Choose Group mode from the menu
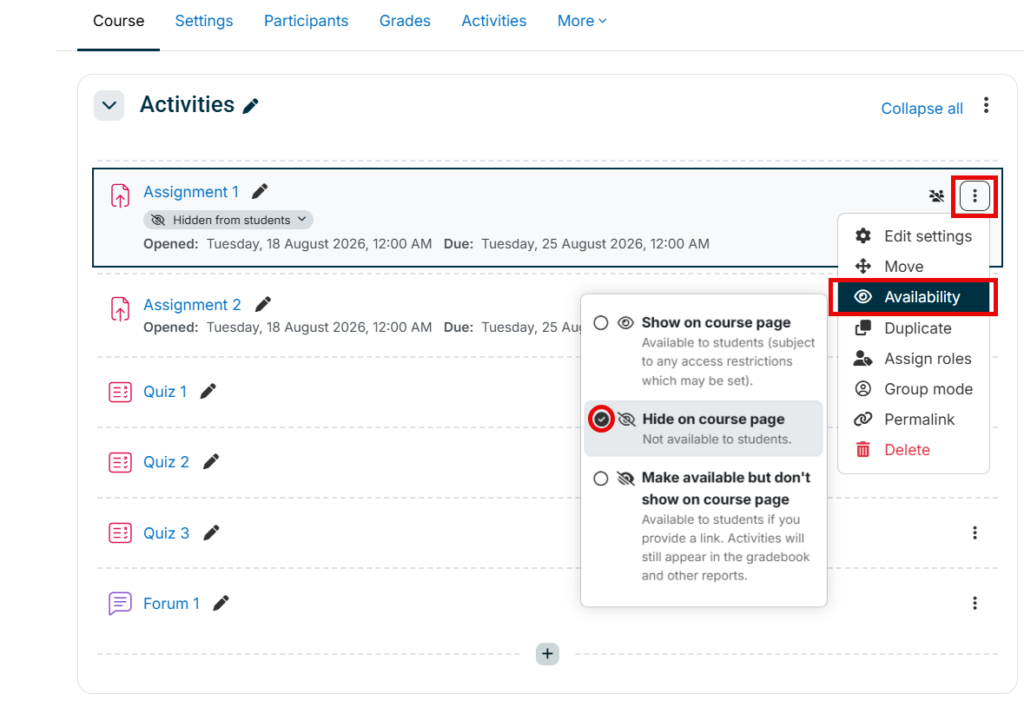This screenshot has width=1024, height=701. (x=913, y=389)
